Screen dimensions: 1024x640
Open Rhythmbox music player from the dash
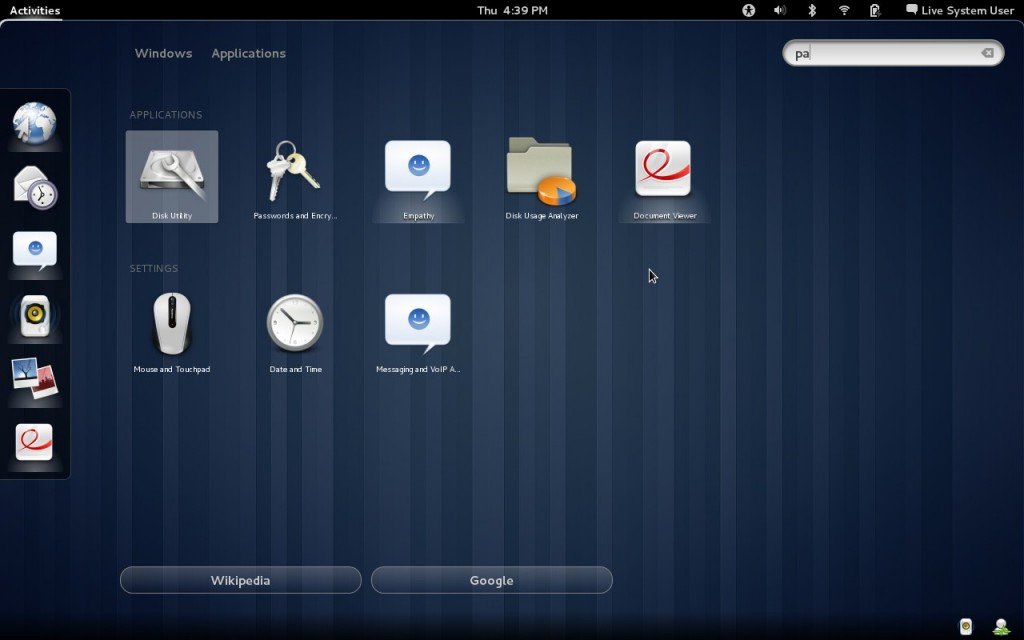coord(35,317)
